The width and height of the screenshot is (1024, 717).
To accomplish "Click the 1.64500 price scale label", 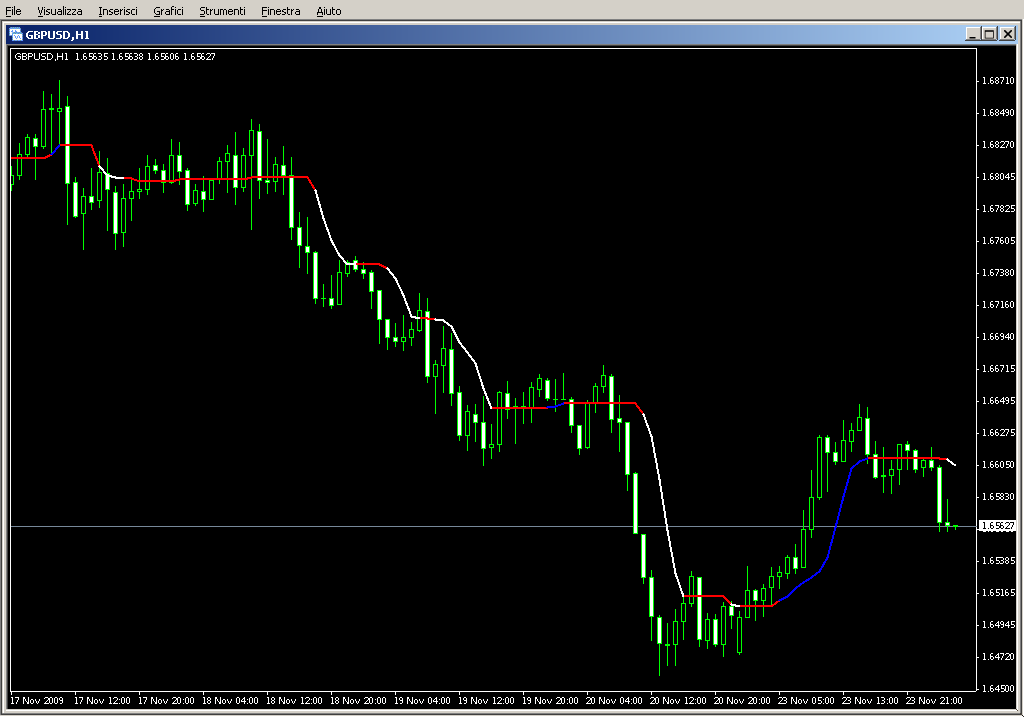I will coord(999,689).
